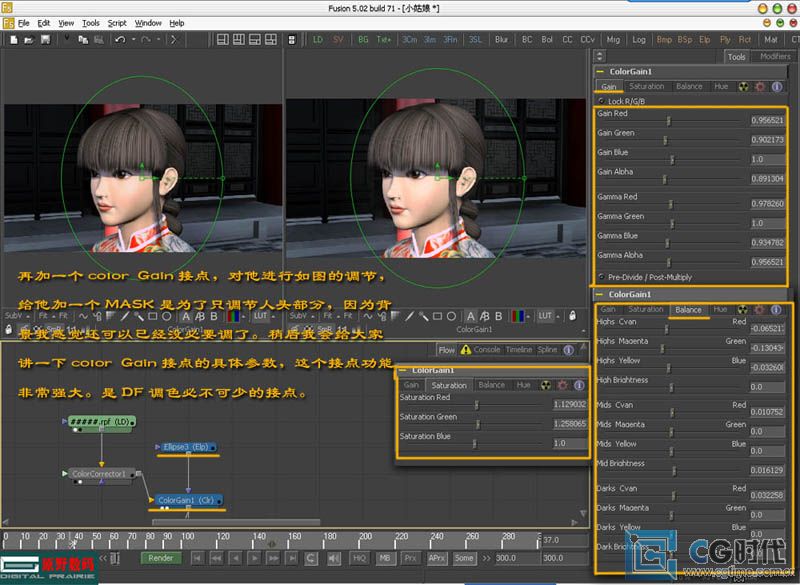Click the red gear icon in Balance panel
The image size is (800, 585).
pyautogui.click(x=759, y=310)
